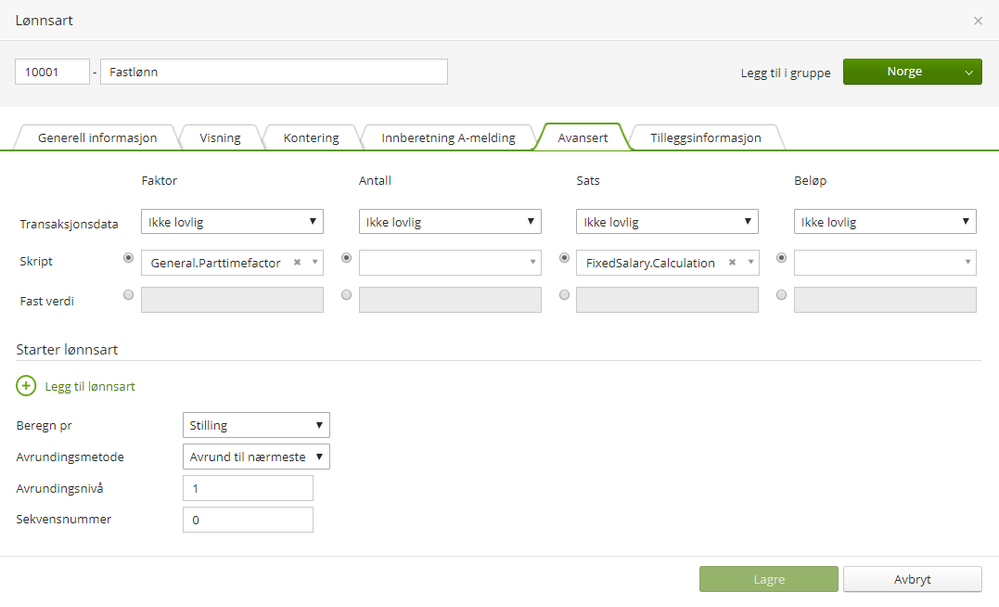This screenshot has height=607, width=999.
Task: Click the green plus icon for Legg til lønnsart
Action: pyautogui.click(x=26, y=386)
